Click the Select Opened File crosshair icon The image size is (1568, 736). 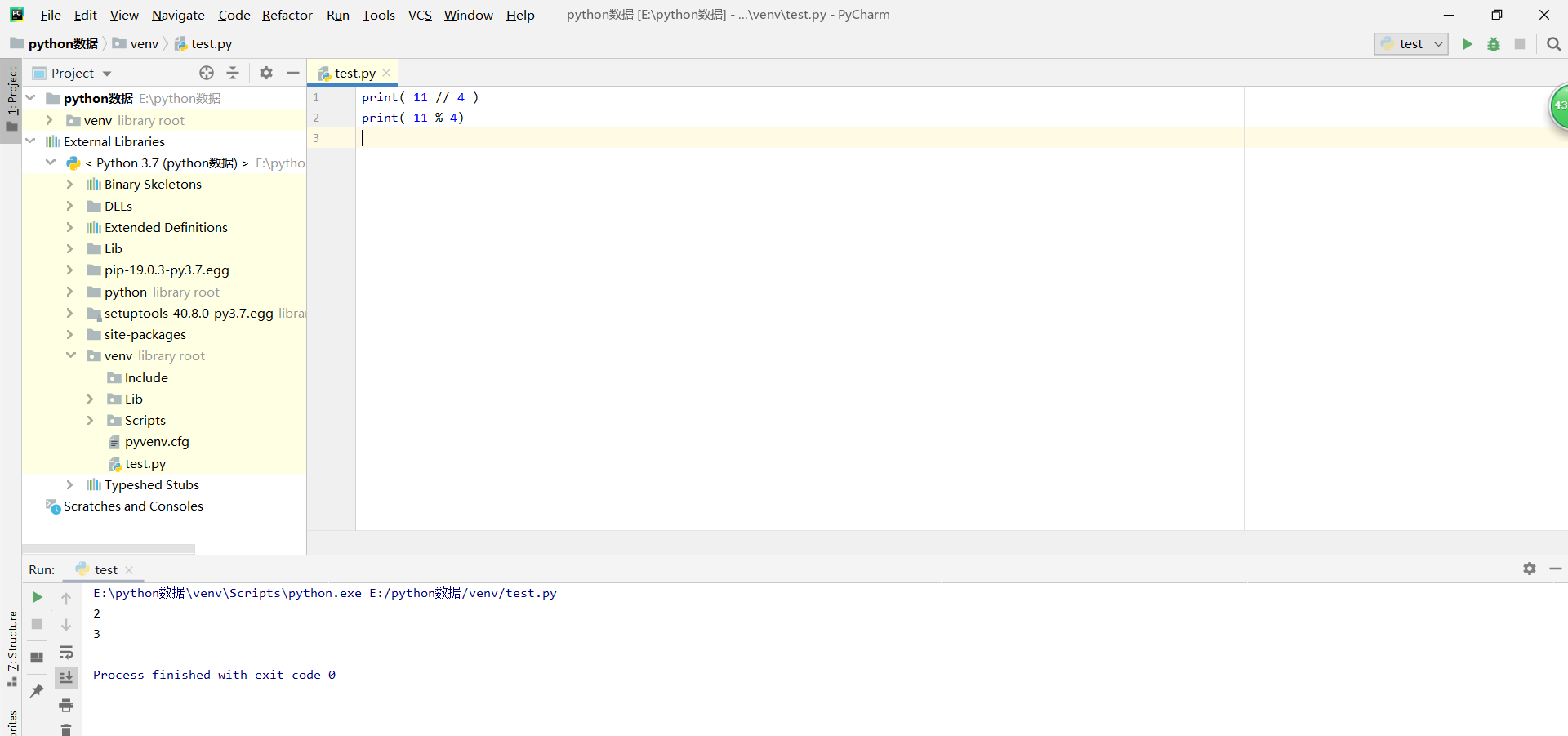(206, 73)
